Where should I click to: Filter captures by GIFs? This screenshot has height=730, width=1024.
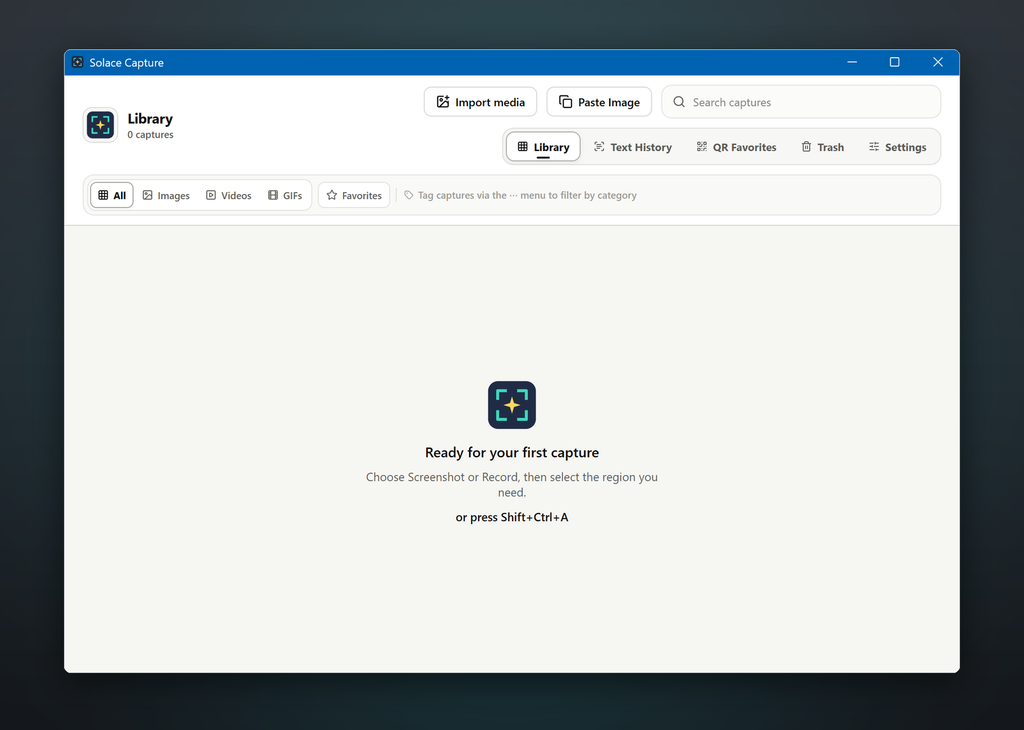point(285,195)
